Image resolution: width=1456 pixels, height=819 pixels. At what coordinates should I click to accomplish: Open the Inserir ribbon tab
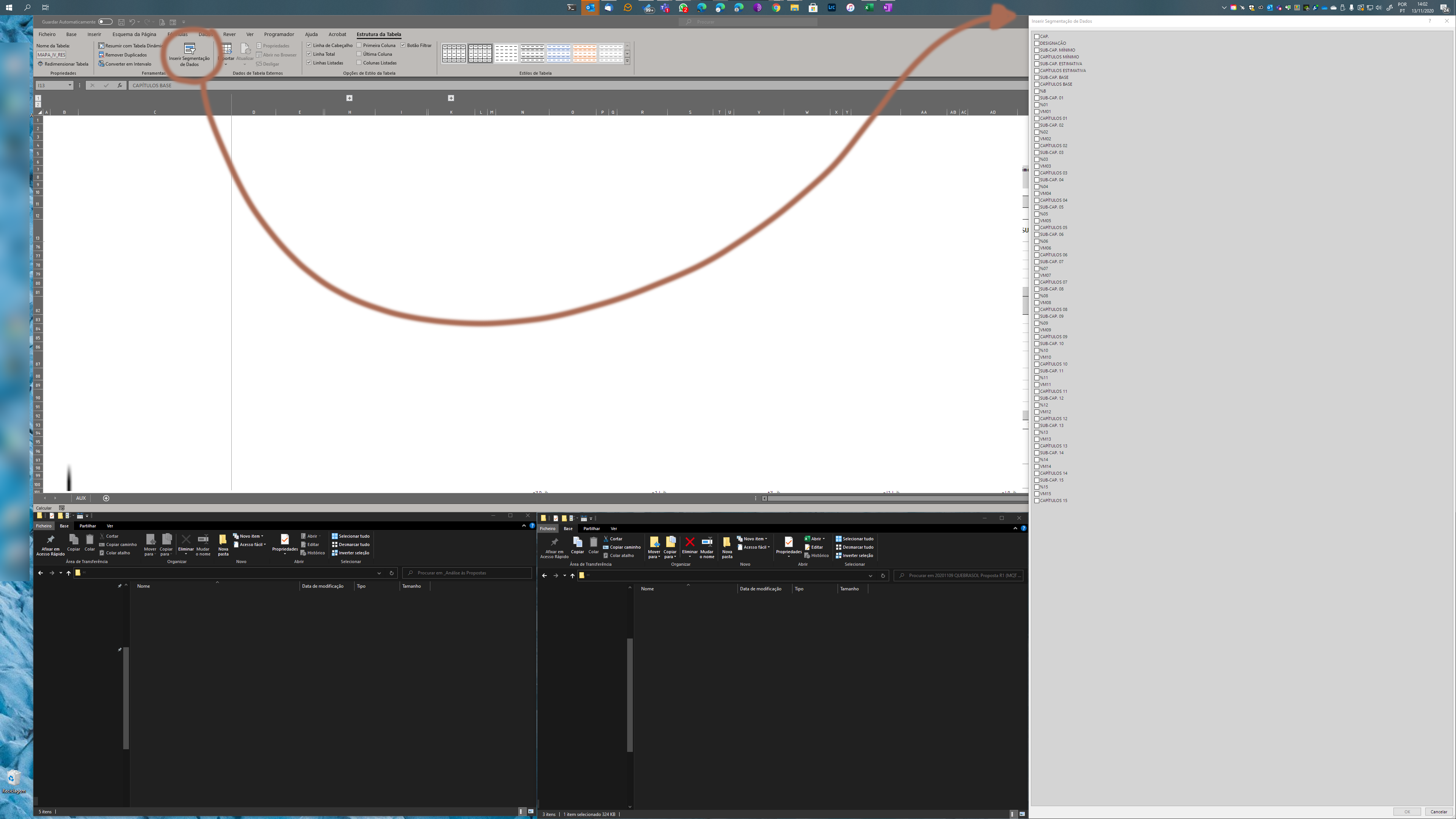94,35
